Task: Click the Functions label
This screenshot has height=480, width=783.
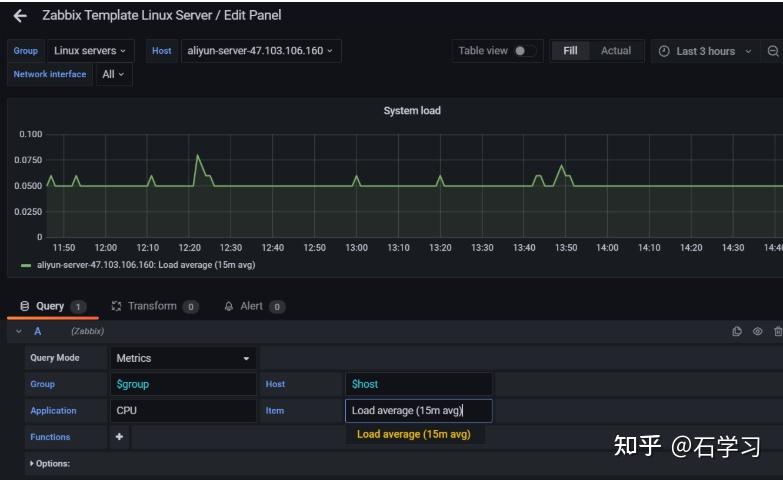Action: click(50, 437)
